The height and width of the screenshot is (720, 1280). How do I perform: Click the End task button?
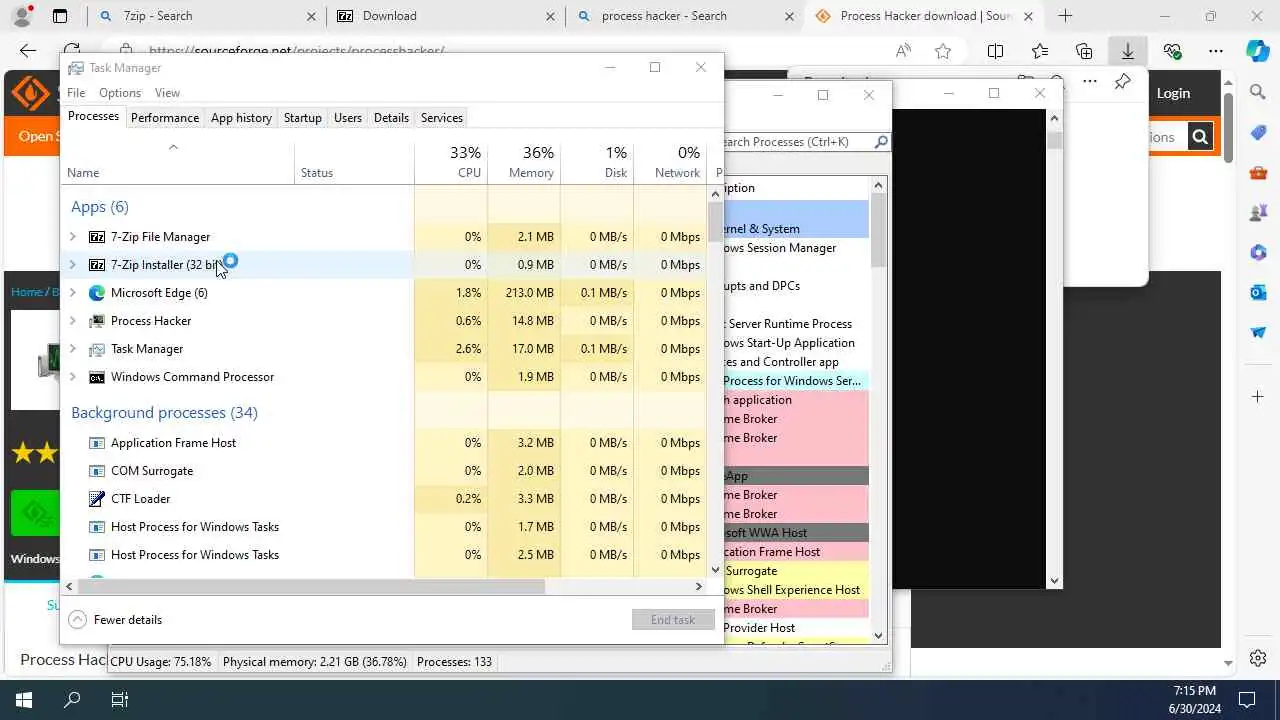[x=673, y=620]
